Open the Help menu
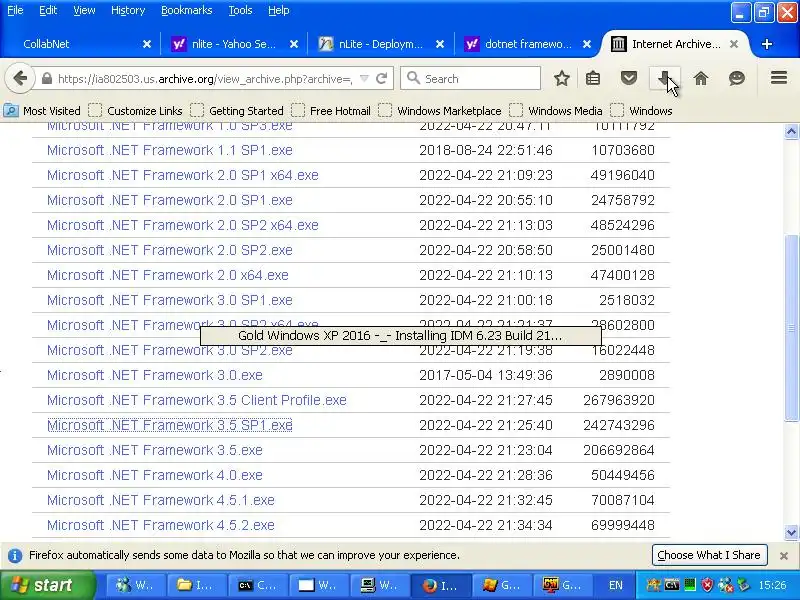 279,10
